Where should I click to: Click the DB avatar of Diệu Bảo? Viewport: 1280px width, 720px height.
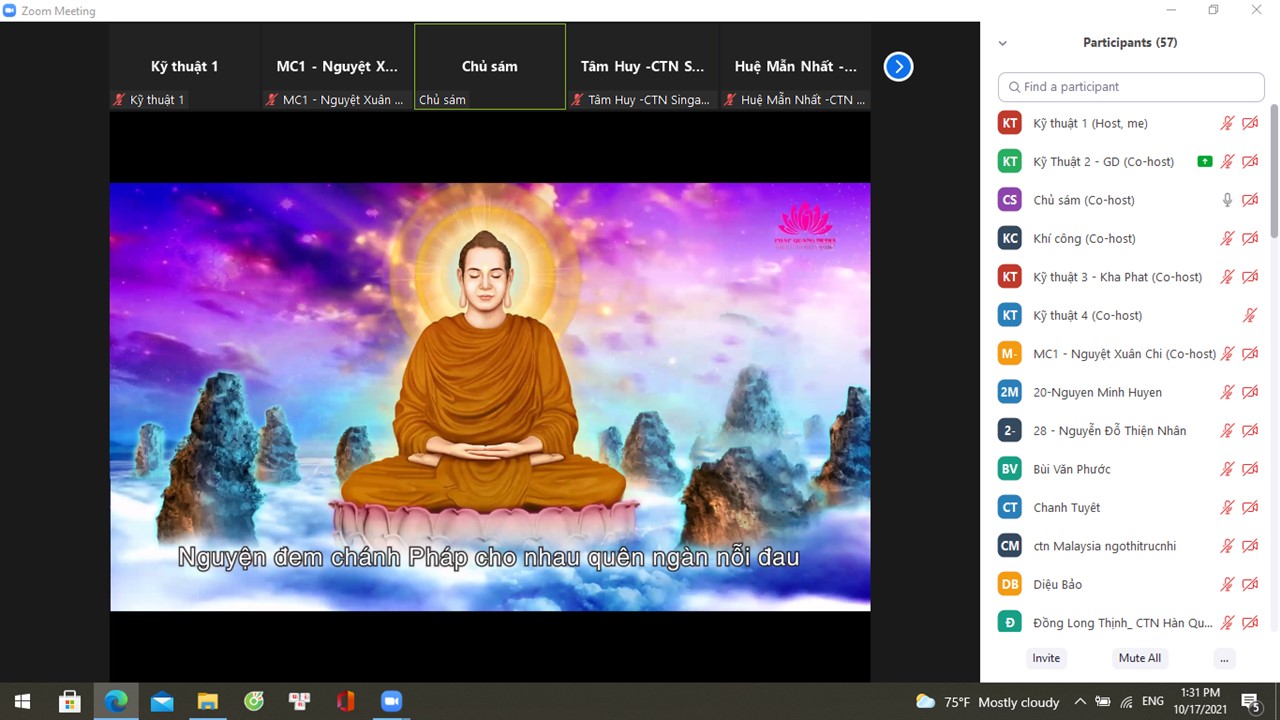pyautogui.click(x=1010, y=584)
